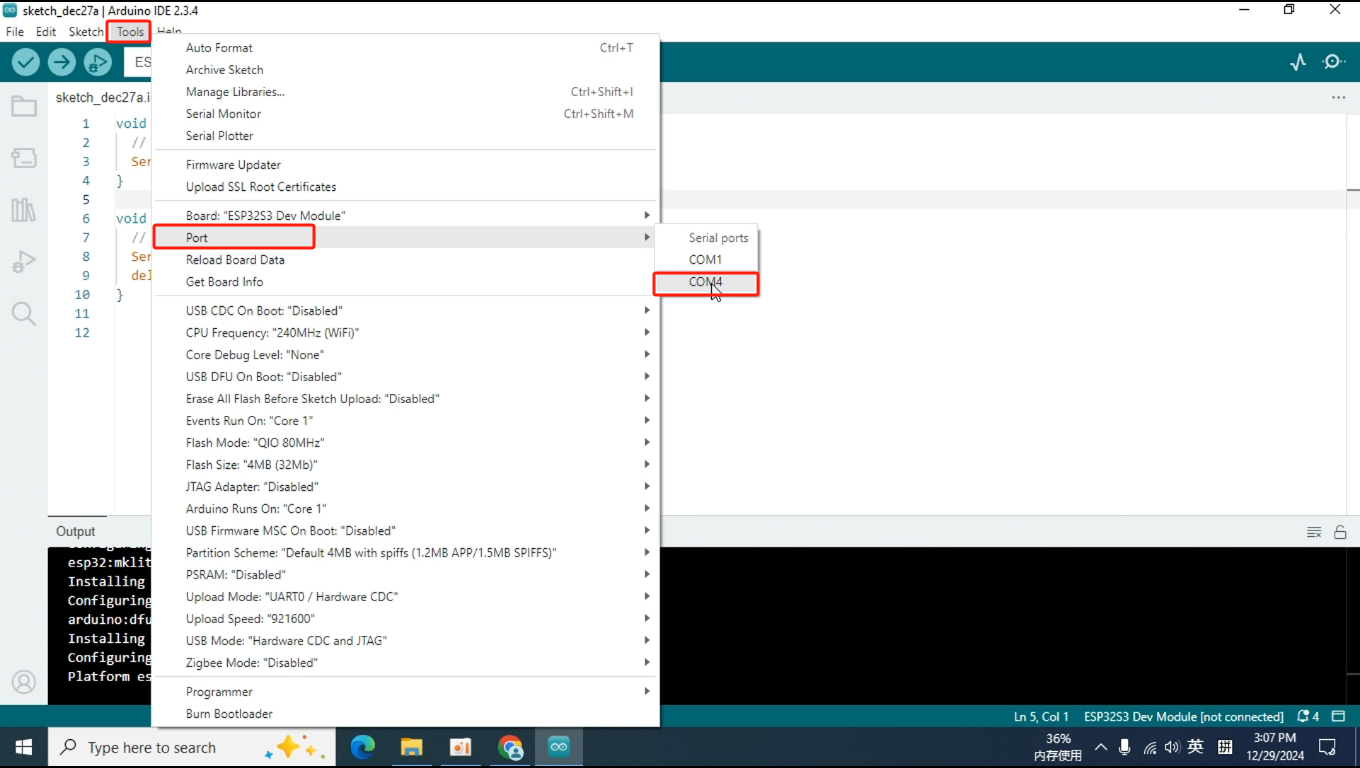Open Google Chrome from taskbar
1360x768 pixels.
click(510, 747)
